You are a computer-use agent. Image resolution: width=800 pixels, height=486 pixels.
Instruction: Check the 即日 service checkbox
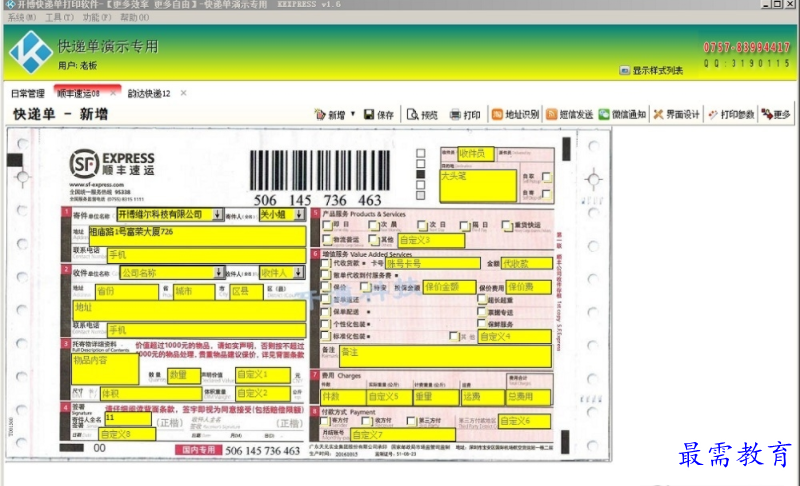pos(327,225)
